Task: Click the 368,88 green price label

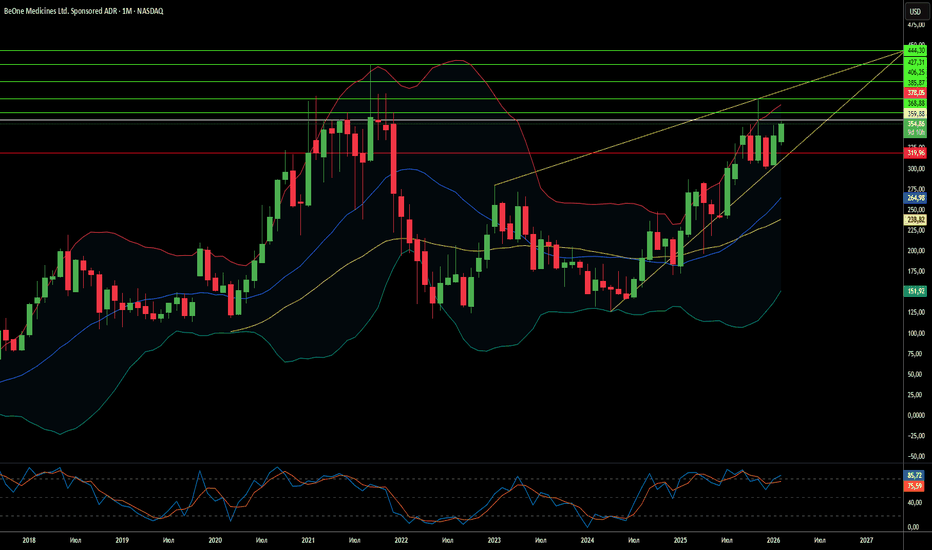Action: 915,103
